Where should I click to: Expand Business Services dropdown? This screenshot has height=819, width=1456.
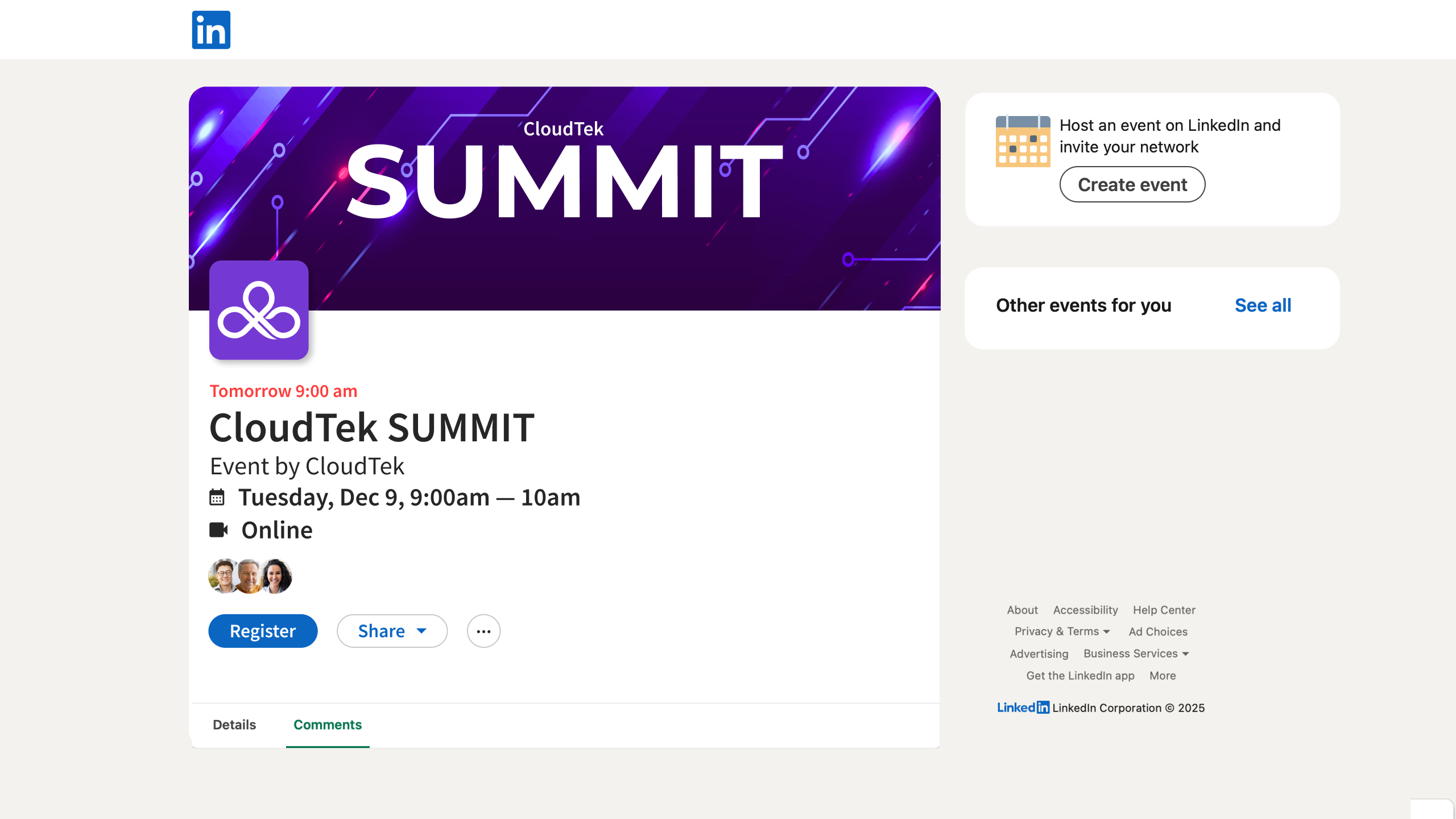point(1136,653)
